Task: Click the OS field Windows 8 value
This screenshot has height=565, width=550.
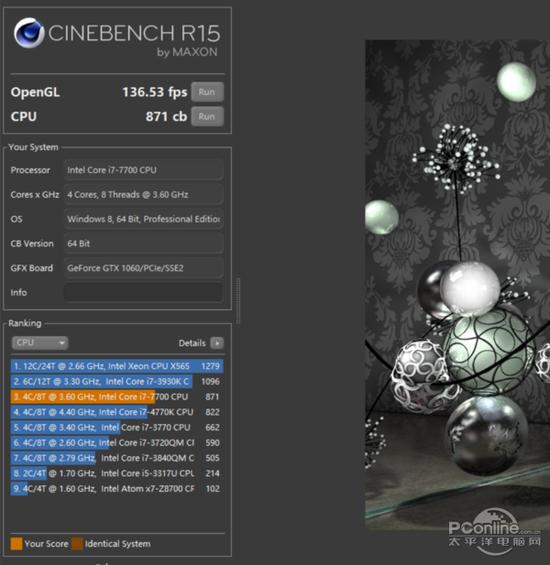Action: (x=143, y=219)
